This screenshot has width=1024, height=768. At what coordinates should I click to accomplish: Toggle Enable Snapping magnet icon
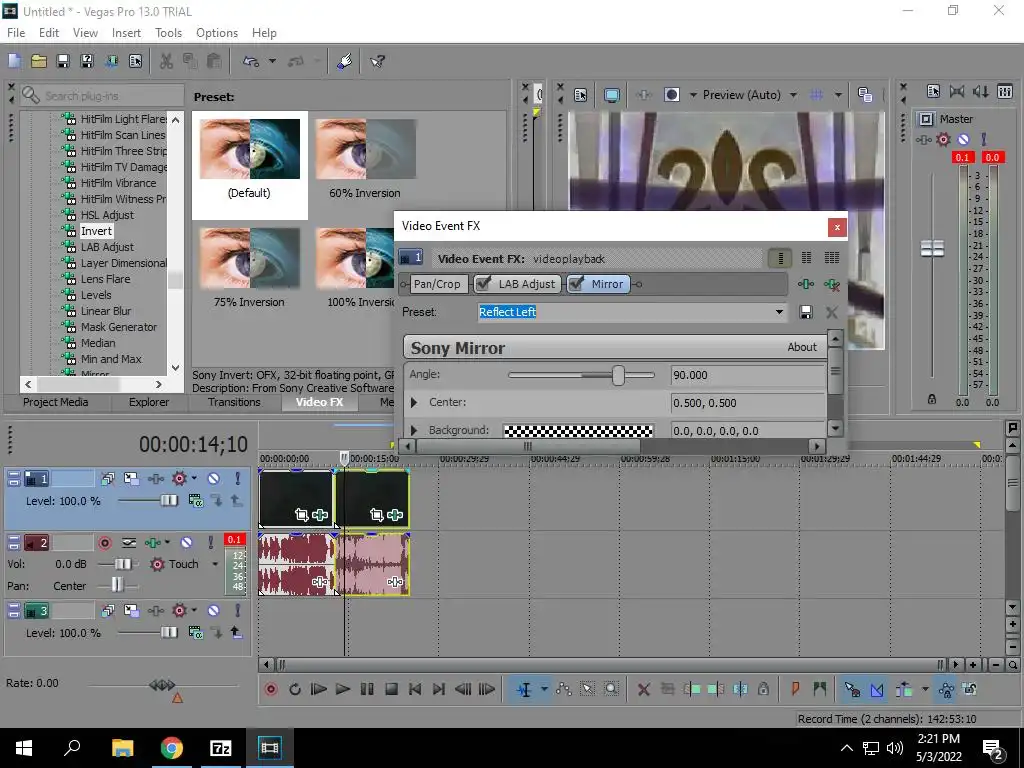click(x=852, y=689)
